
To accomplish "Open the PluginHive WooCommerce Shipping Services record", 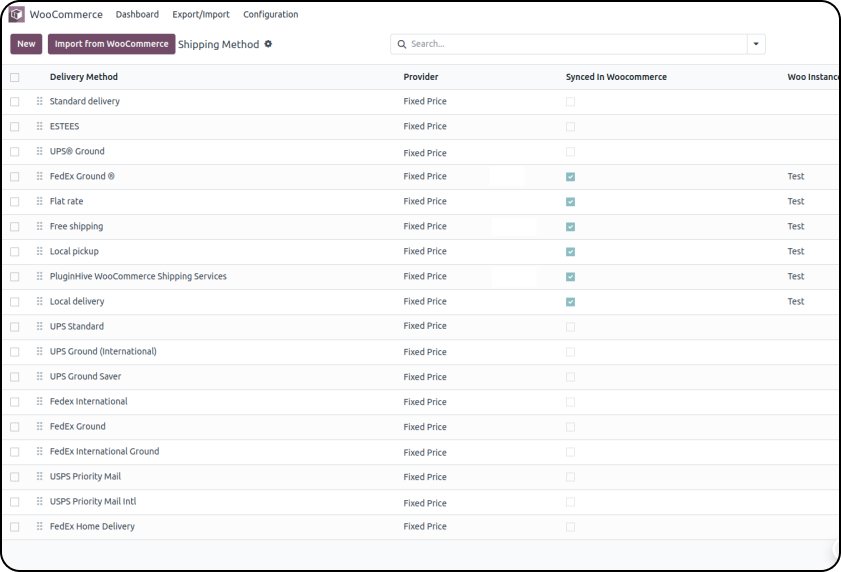I will click(138, 276).
